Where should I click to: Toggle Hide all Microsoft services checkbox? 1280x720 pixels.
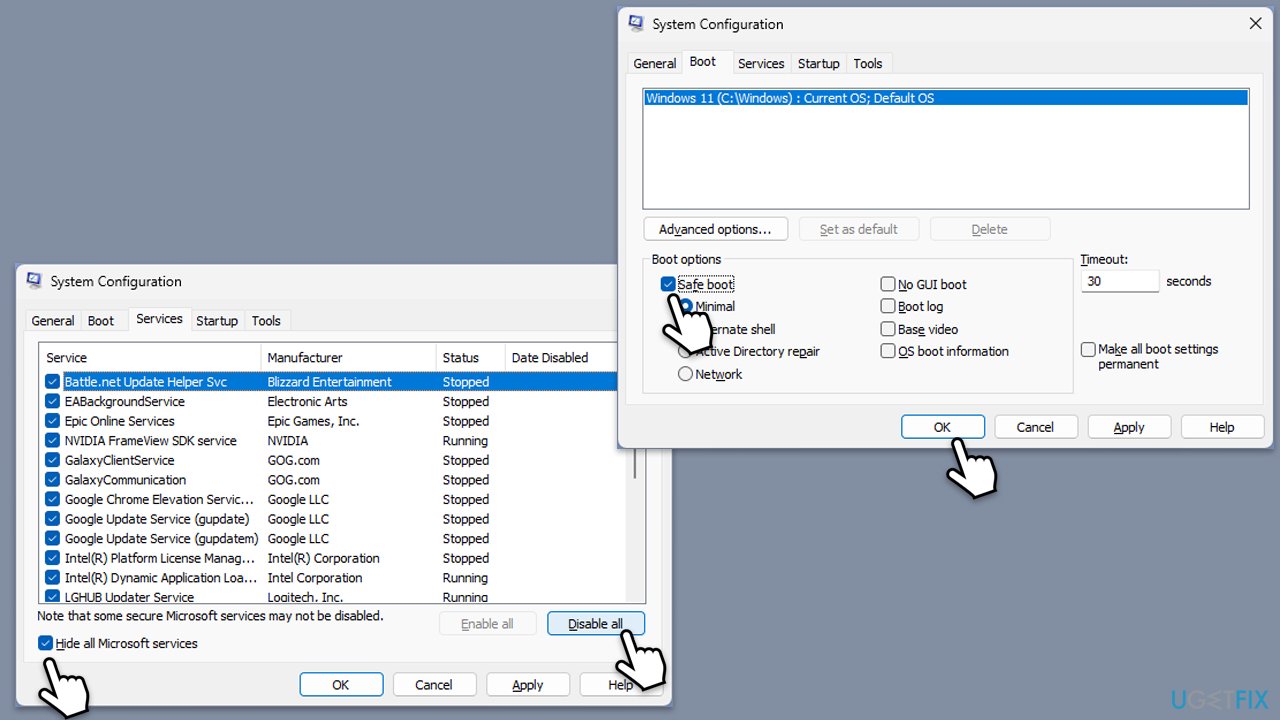45,643
